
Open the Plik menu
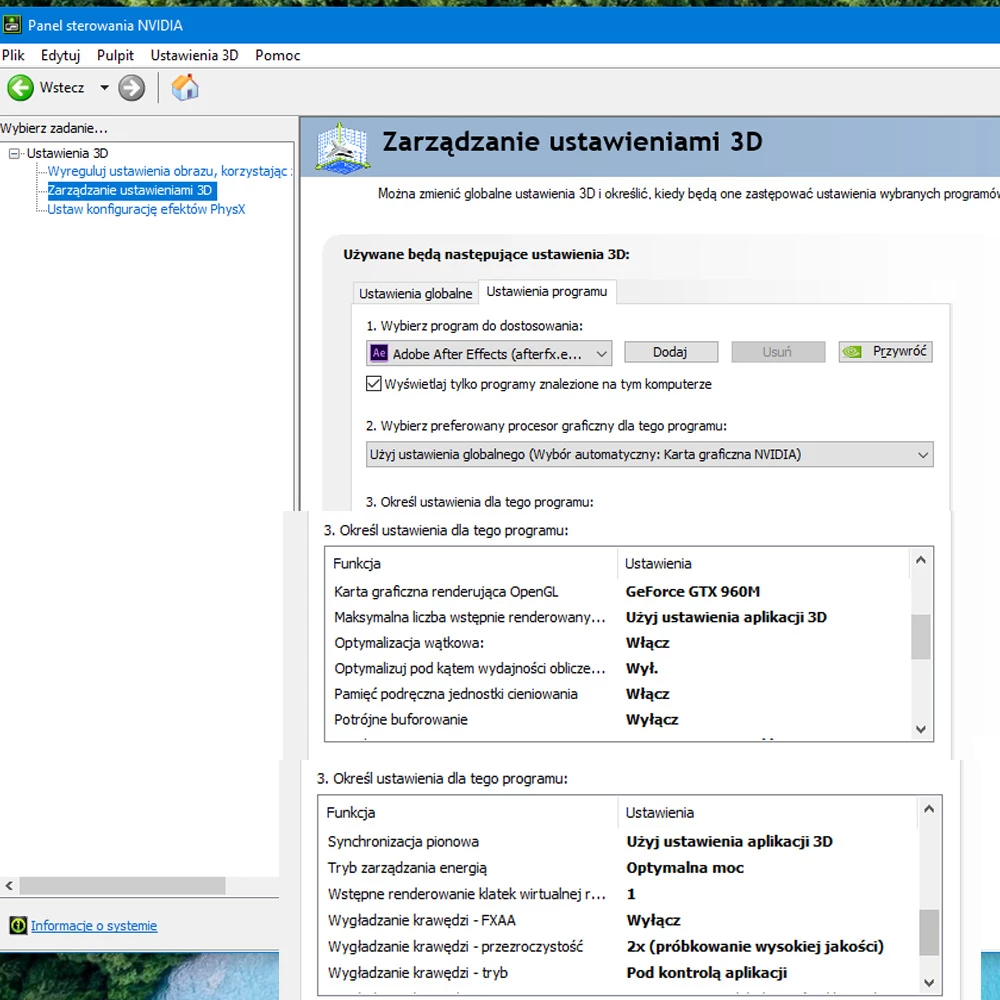(x=13, y=55)
